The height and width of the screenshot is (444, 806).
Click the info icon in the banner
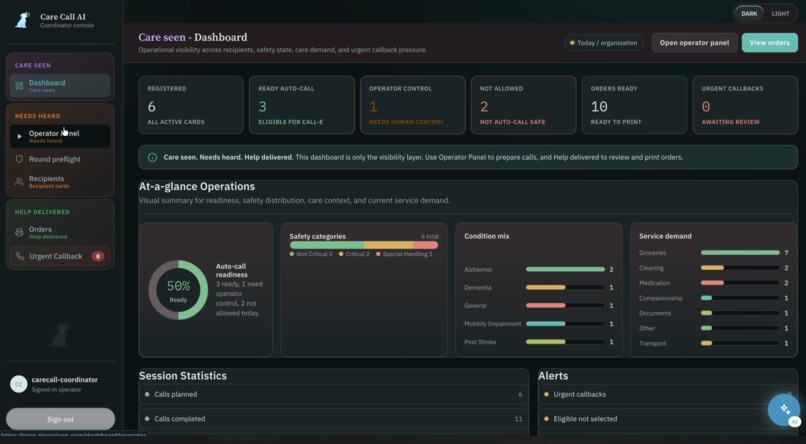(x=152, y=157)
